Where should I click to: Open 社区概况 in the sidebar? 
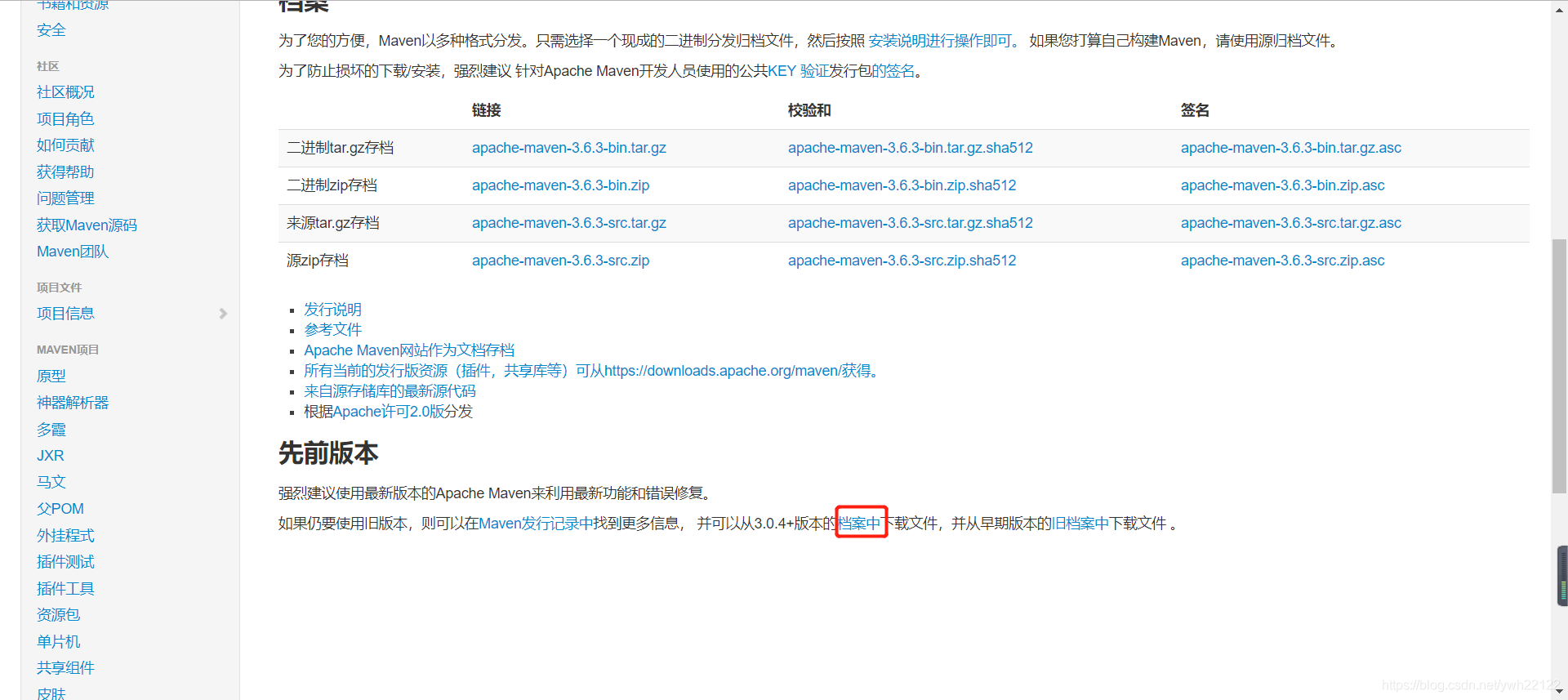click(65, 92)
